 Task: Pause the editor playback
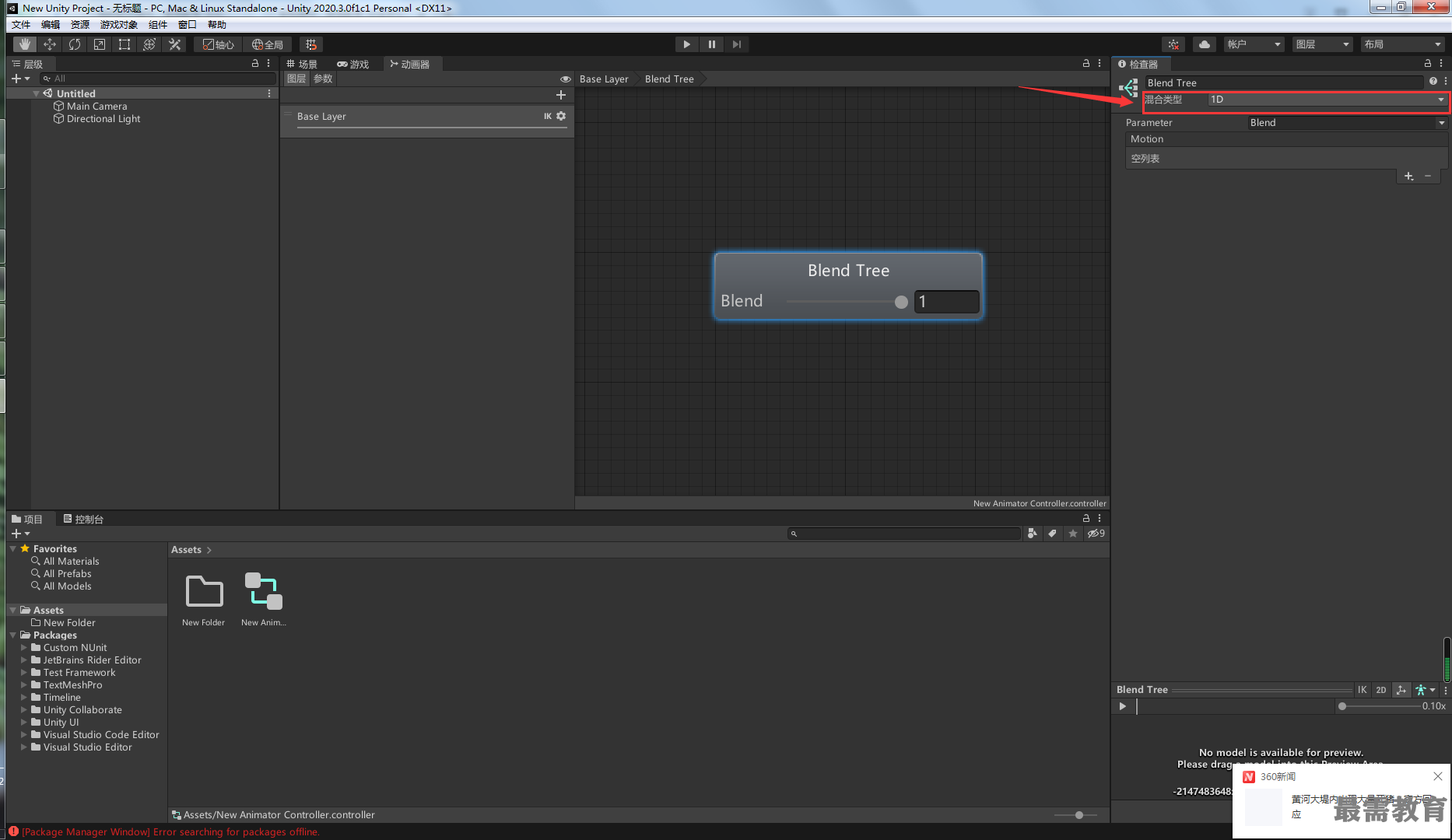coord(711,44)
